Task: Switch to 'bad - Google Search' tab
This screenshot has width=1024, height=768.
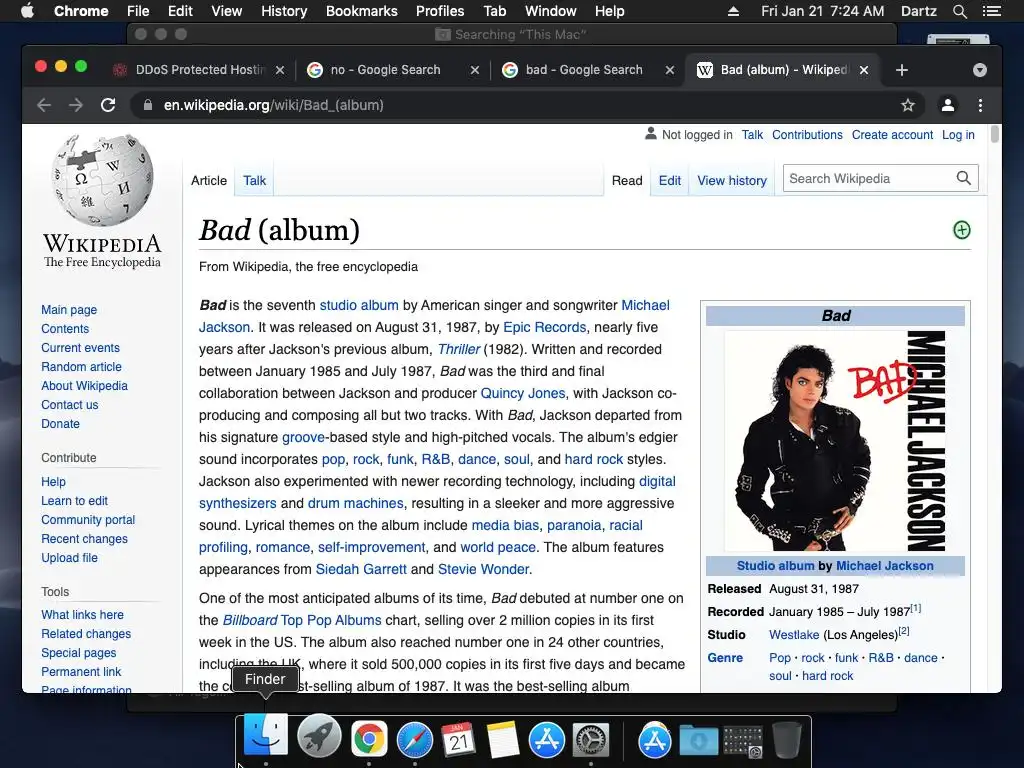Action: click(584, 70)
